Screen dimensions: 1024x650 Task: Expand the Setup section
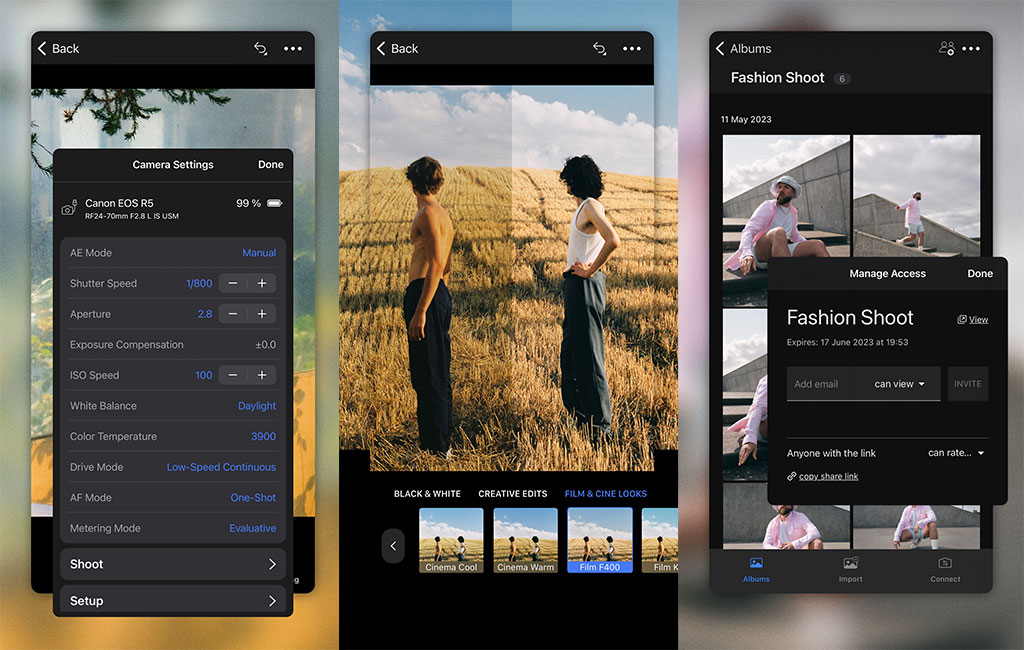click(173, 601)
